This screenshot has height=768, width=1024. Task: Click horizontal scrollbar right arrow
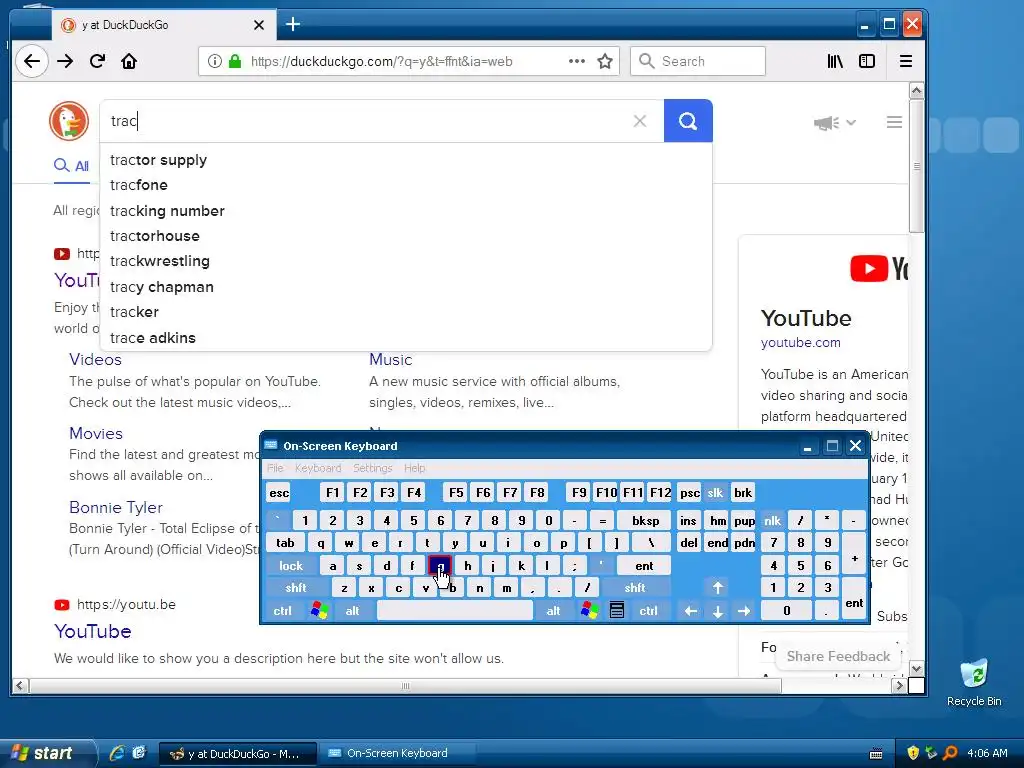pos(899,686)
